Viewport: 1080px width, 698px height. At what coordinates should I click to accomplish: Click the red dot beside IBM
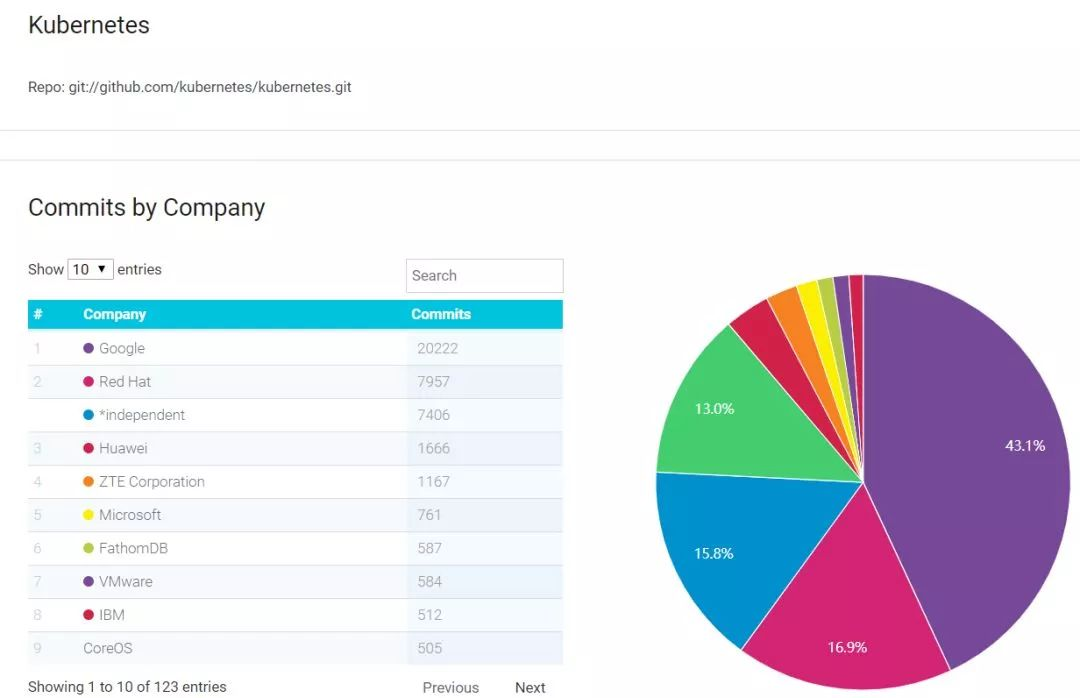[x=89, y=615]
